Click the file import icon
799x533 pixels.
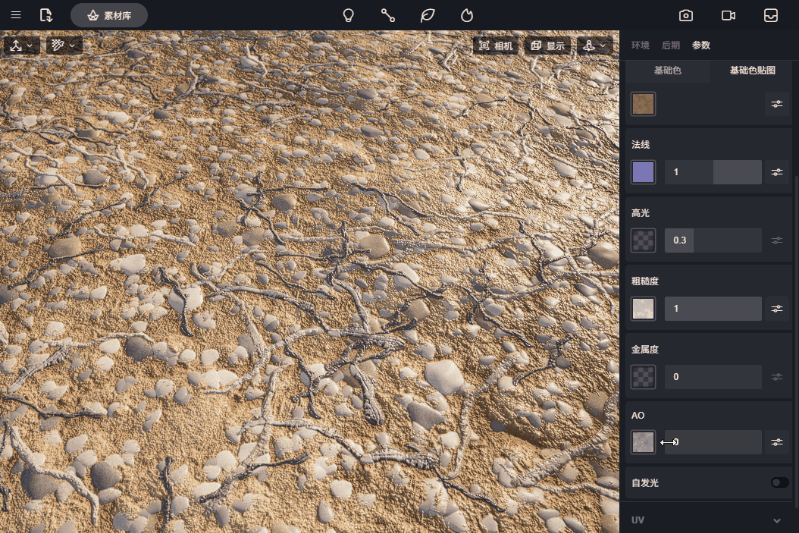45,15
